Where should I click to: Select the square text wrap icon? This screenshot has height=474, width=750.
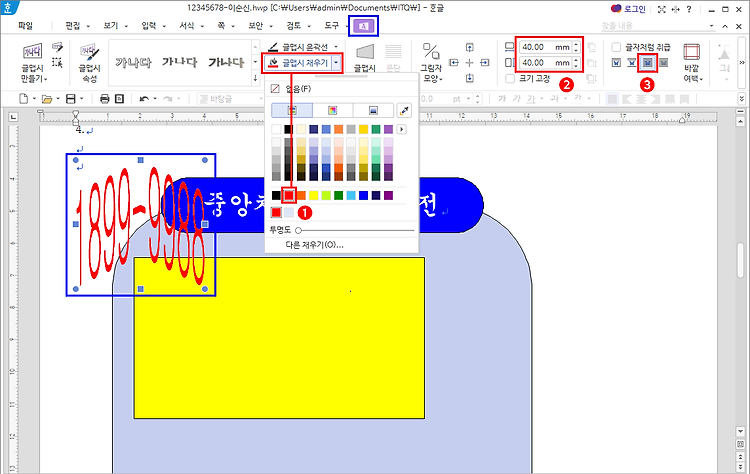pos(617,63)
